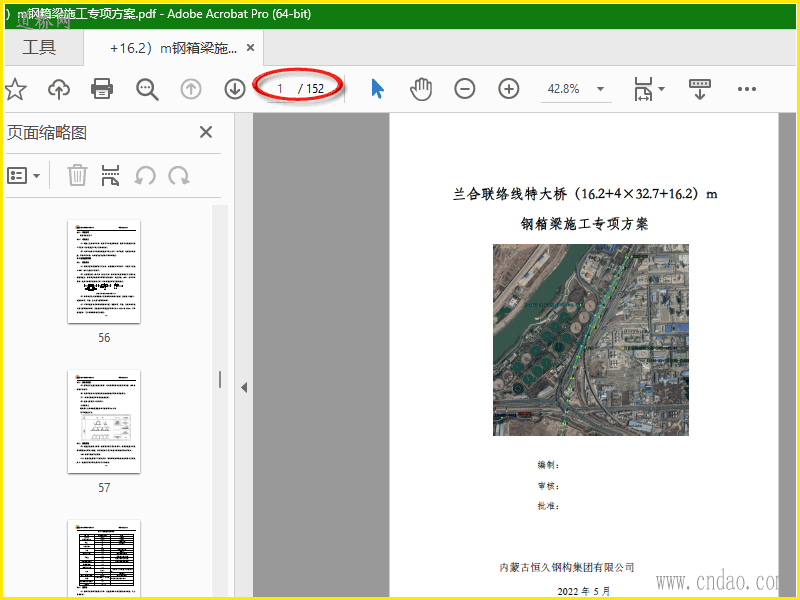Click the total page count 152

[x=315, y=89]
